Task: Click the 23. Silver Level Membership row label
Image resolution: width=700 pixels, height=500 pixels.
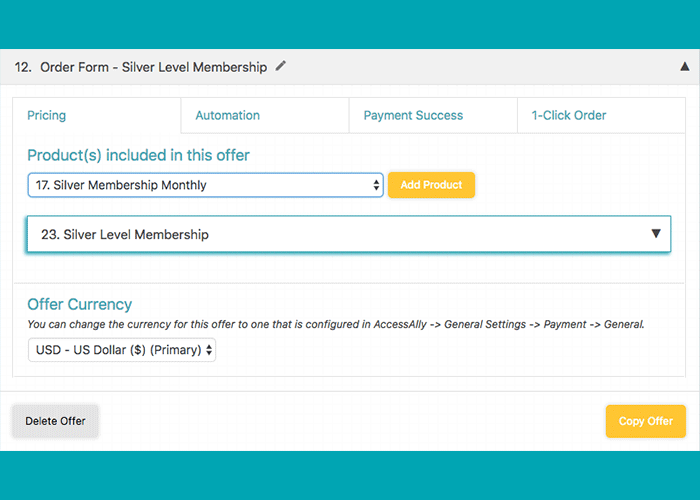Action: pos(125,234)
